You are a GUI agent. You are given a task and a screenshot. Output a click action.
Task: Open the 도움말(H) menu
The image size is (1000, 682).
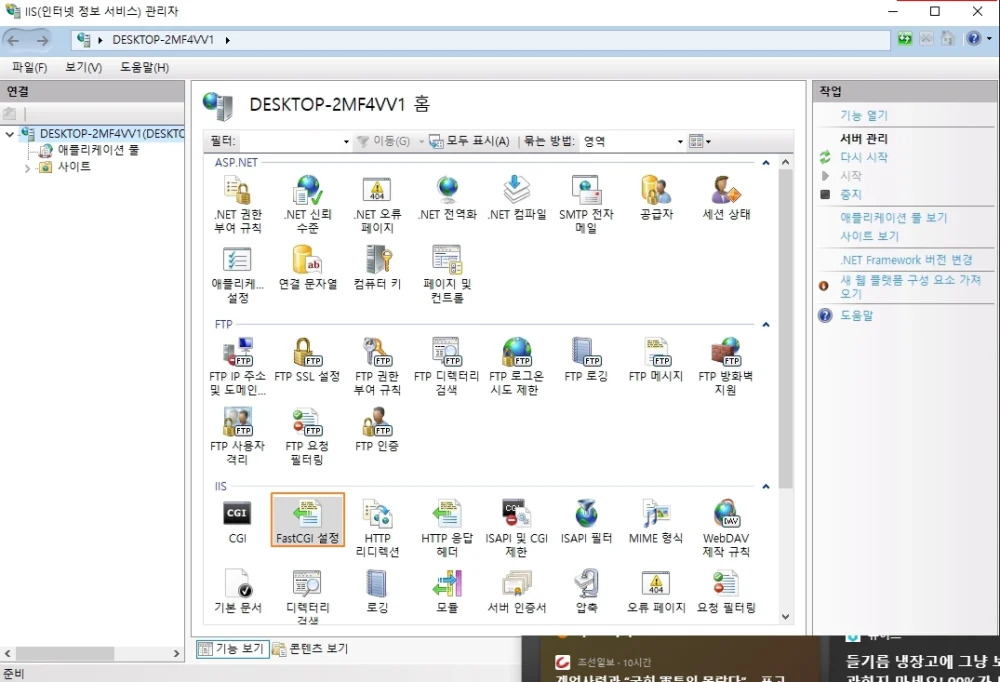pos(144,67)
